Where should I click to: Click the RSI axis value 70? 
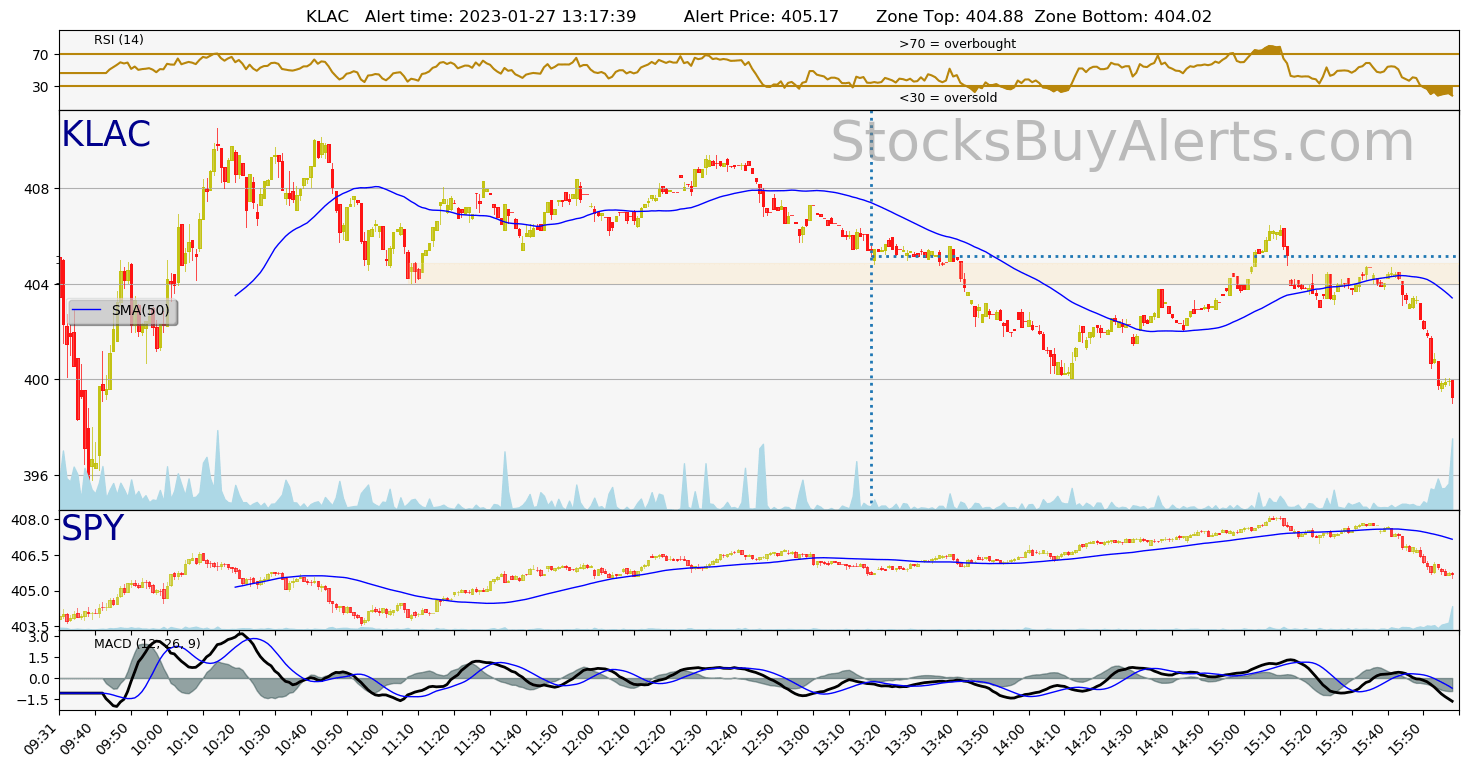[x=41, y=55]
